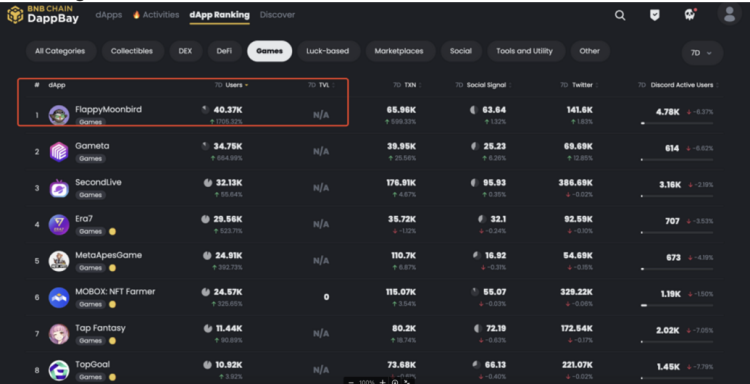This screenshot has height=384, width=750.
Task: Click the MOBOX NFT Farmer logo
Action: pyautogui.click(x=59, y=297)
